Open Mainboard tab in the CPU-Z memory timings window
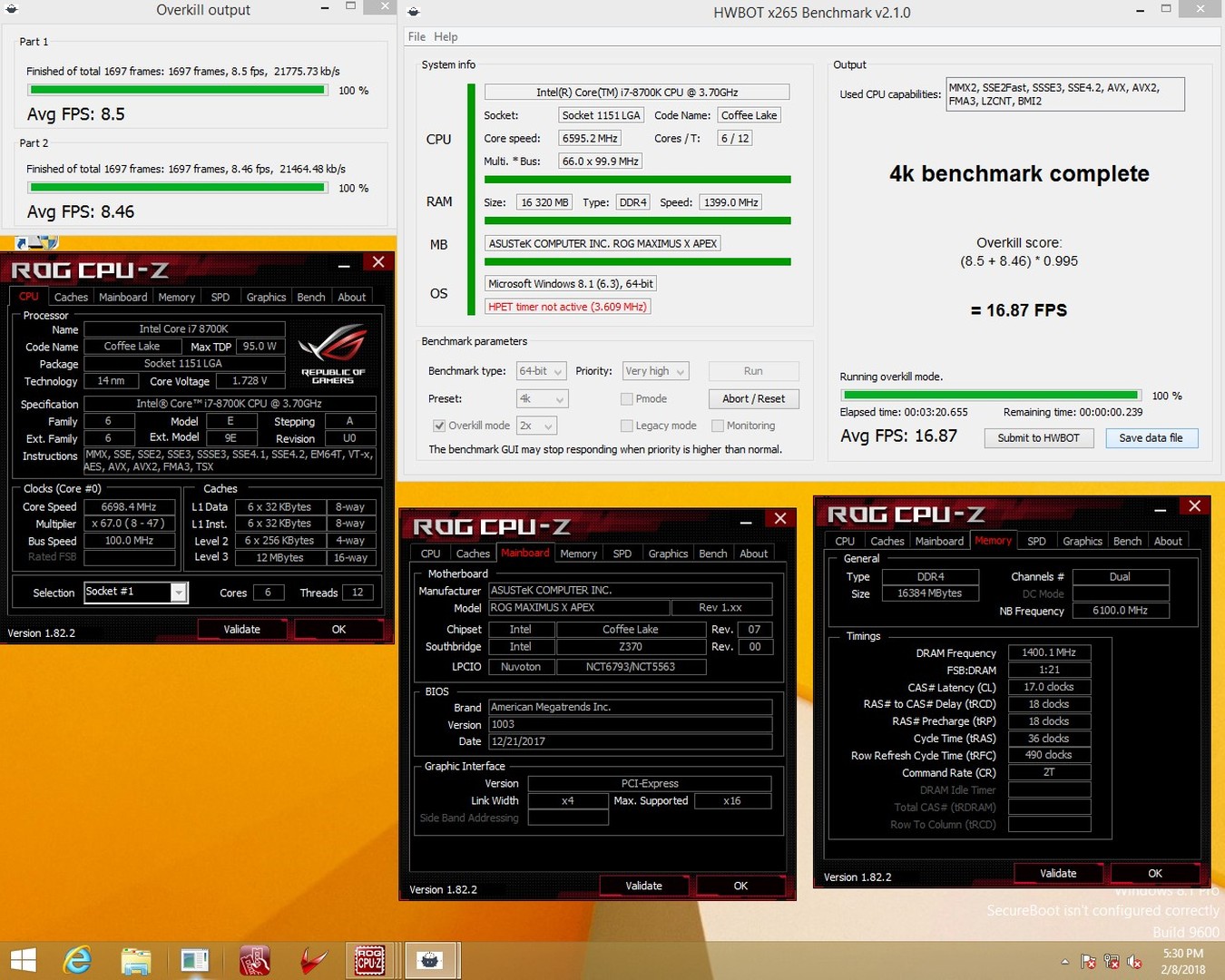 click(x=939, y=541)
